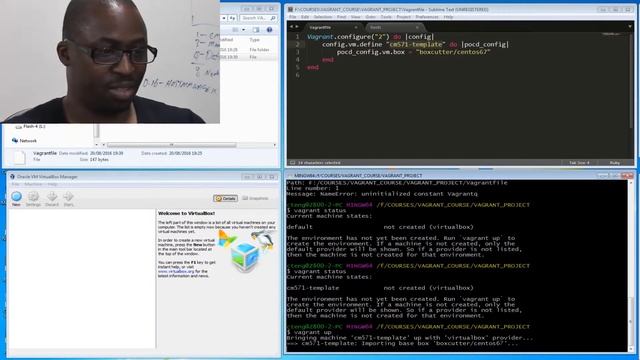
Task: Click the Discard icon in VirtualBox toolbar
Action: (x=52, y=197)
